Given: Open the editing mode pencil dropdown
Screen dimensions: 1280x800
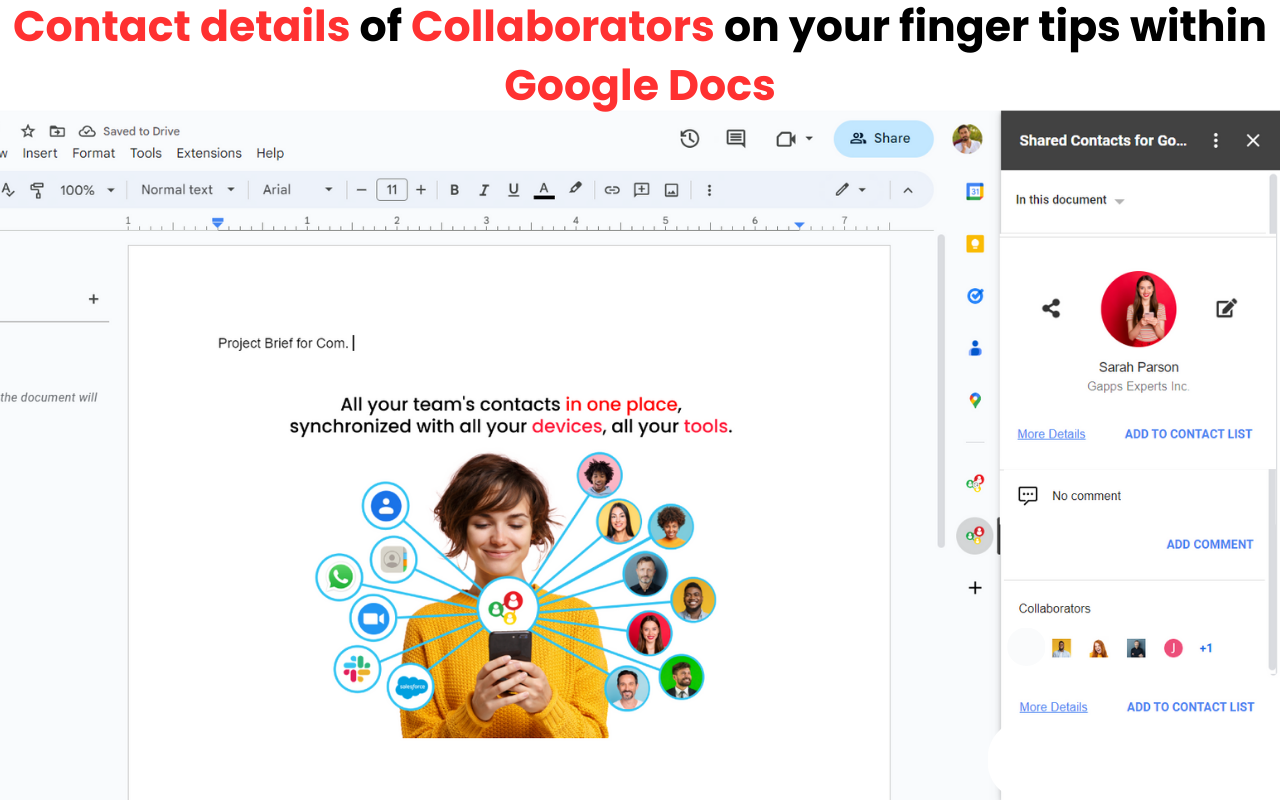Looking at the screenshot, I should [851, 190].
